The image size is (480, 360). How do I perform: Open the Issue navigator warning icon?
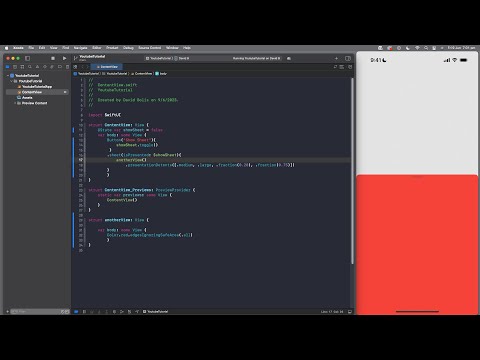[37, 67]
